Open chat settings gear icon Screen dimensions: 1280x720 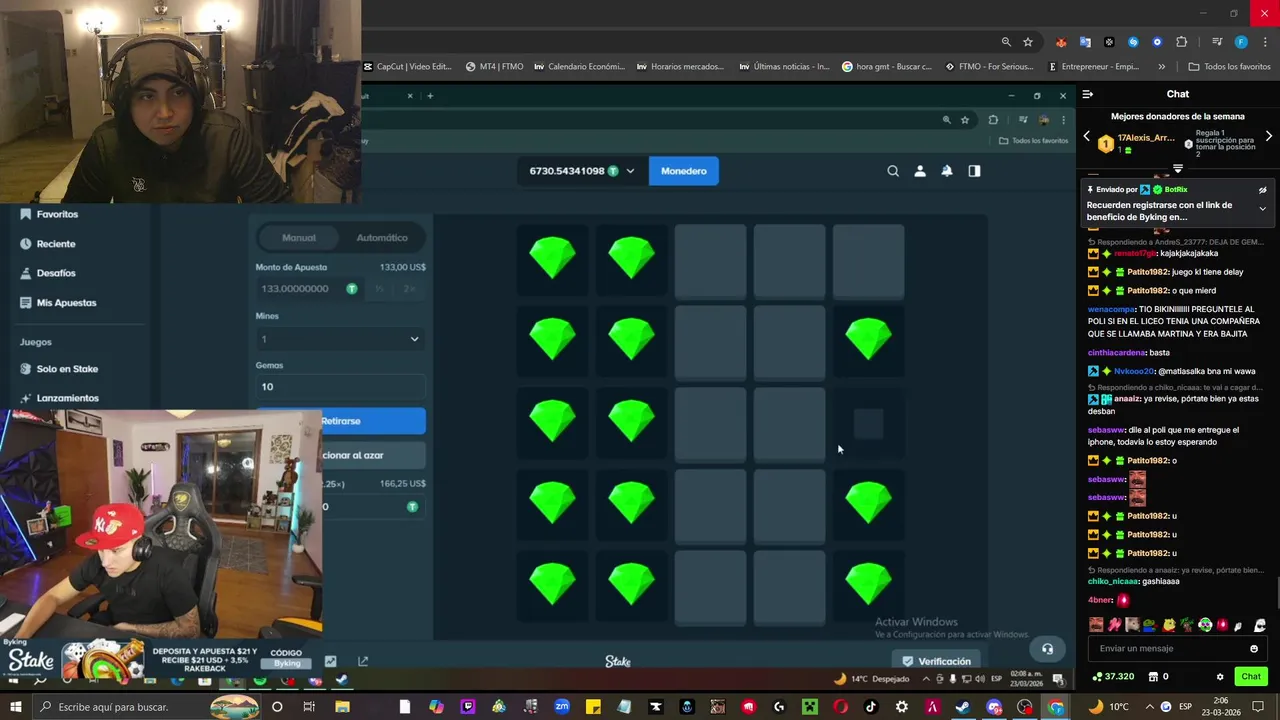[1220, 677]
